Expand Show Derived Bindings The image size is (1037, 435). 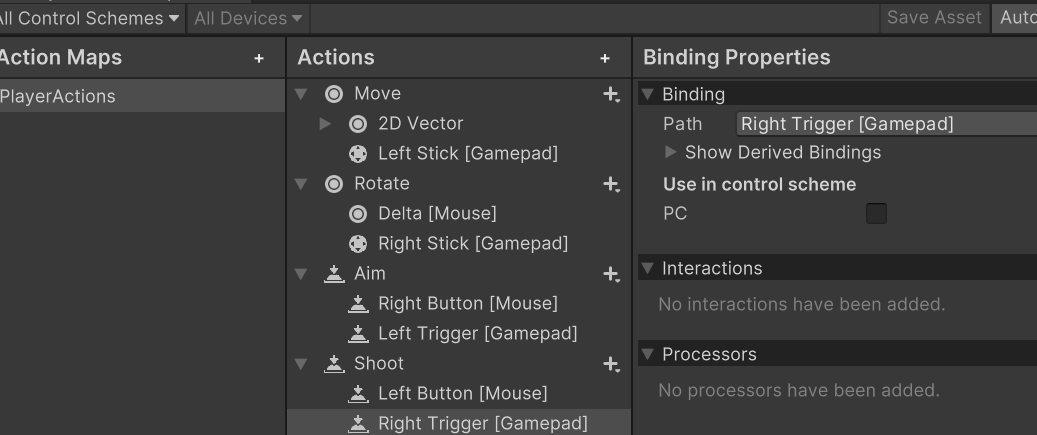670,153
